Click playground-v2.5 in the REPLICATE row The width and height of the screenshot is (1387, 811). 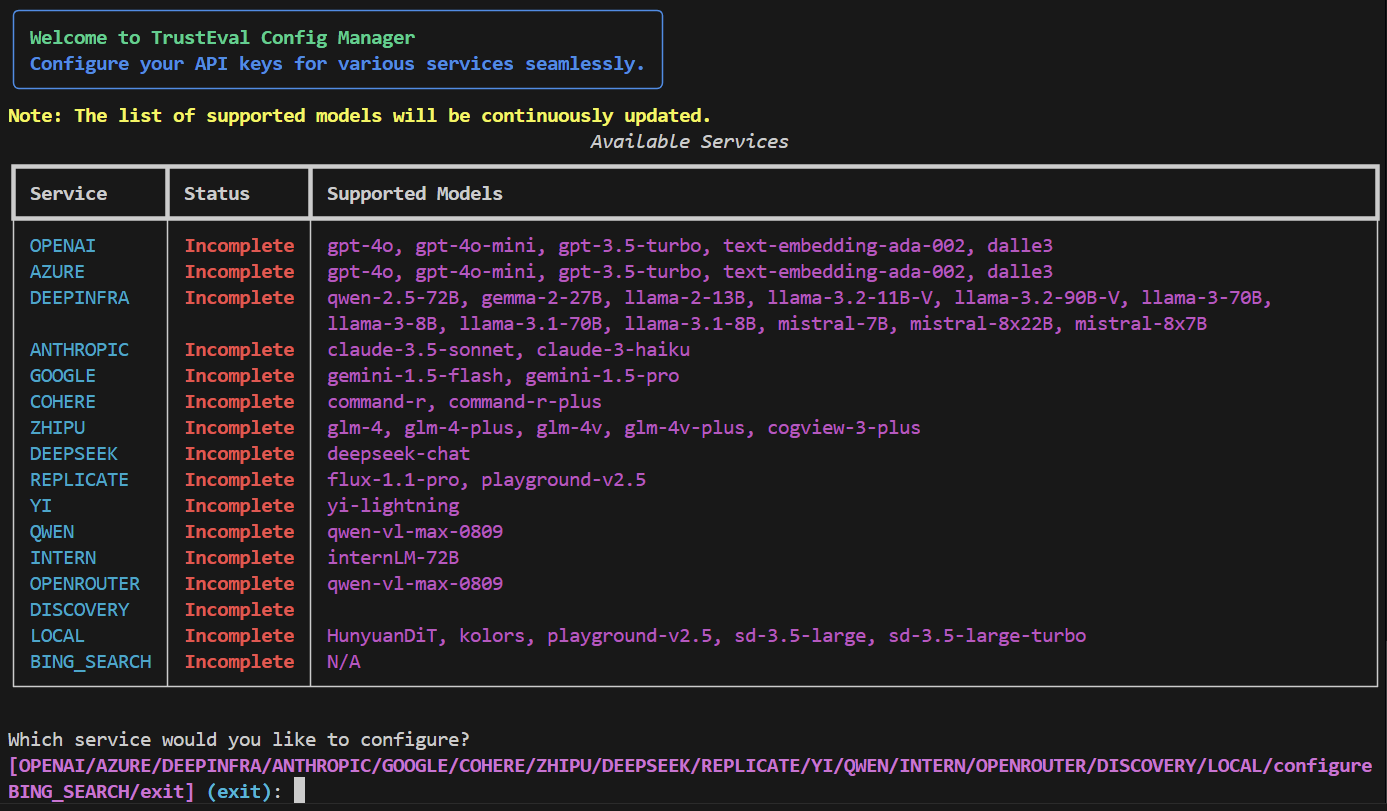(x=563, y=480)
